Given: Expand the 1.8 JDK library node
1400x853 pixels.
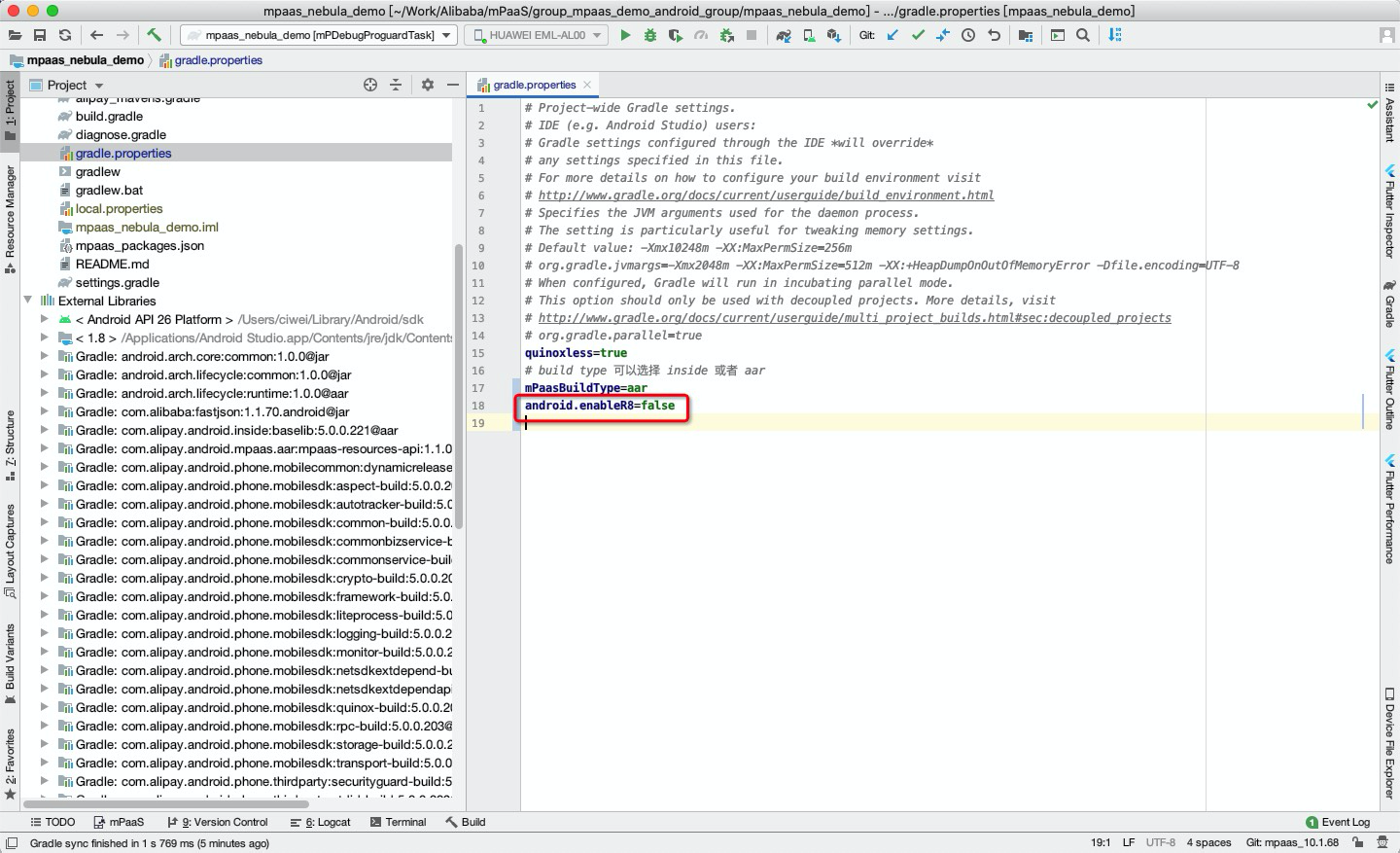Looking at the screenshot, I should click(45, 338).
